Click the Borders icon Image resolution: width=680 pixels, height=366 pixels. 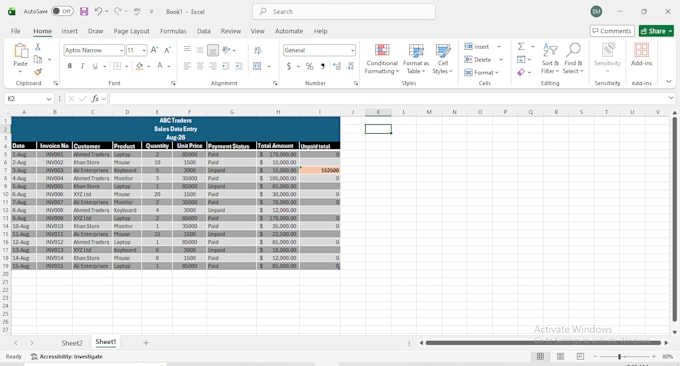[x=117, y=66]
